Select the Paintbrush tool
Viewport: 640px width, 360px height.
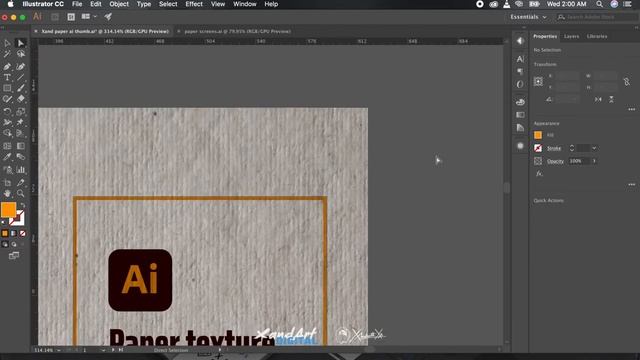click(x=20, y=88)
